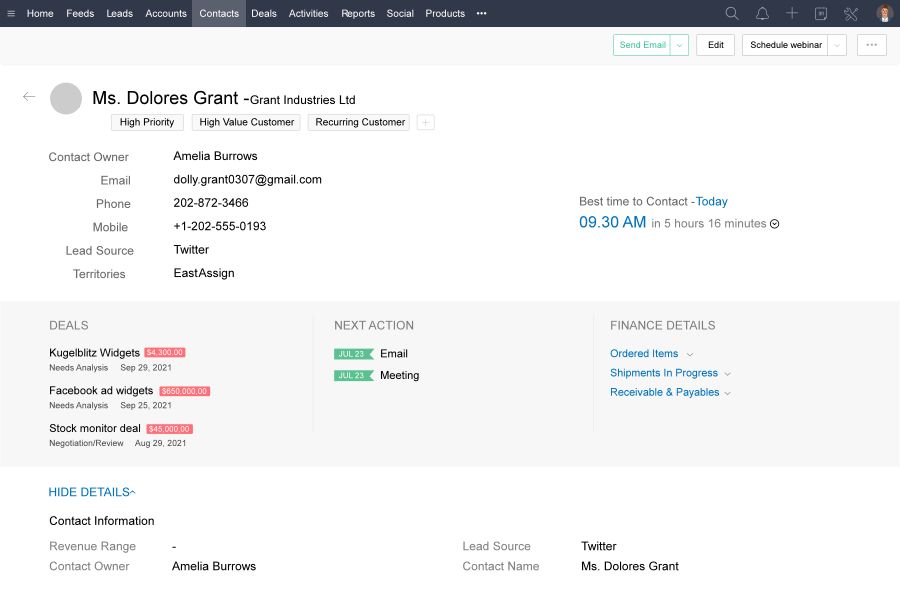Click the Edit button

pos(714,44)
